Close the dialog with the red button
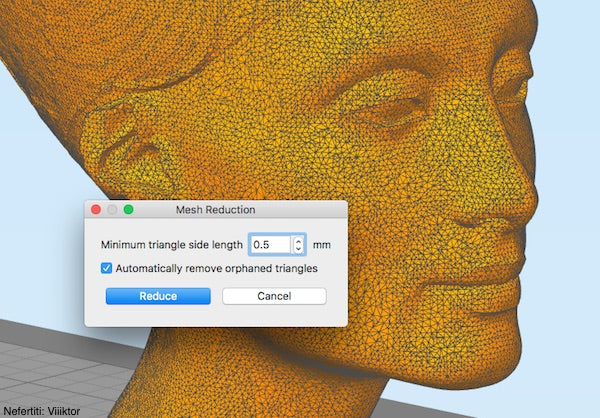 pyautogui.click(x=96, y=210)
